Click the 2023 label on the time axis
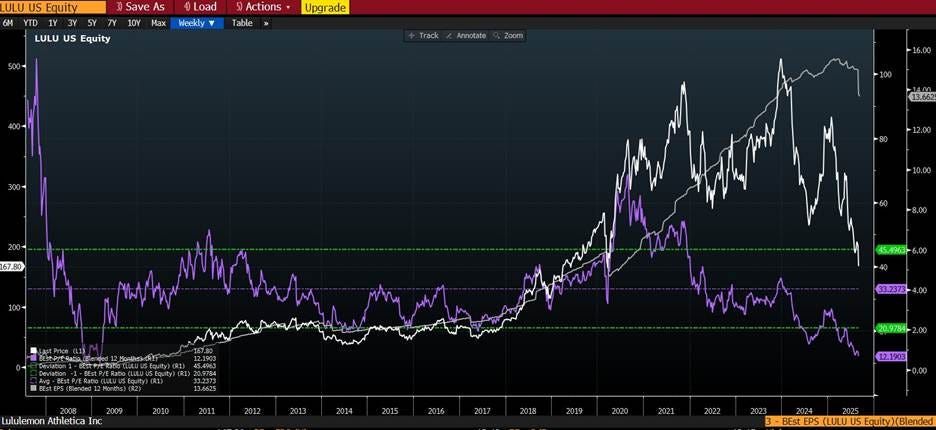Screen dimensions: 936x430 point(758,411)
